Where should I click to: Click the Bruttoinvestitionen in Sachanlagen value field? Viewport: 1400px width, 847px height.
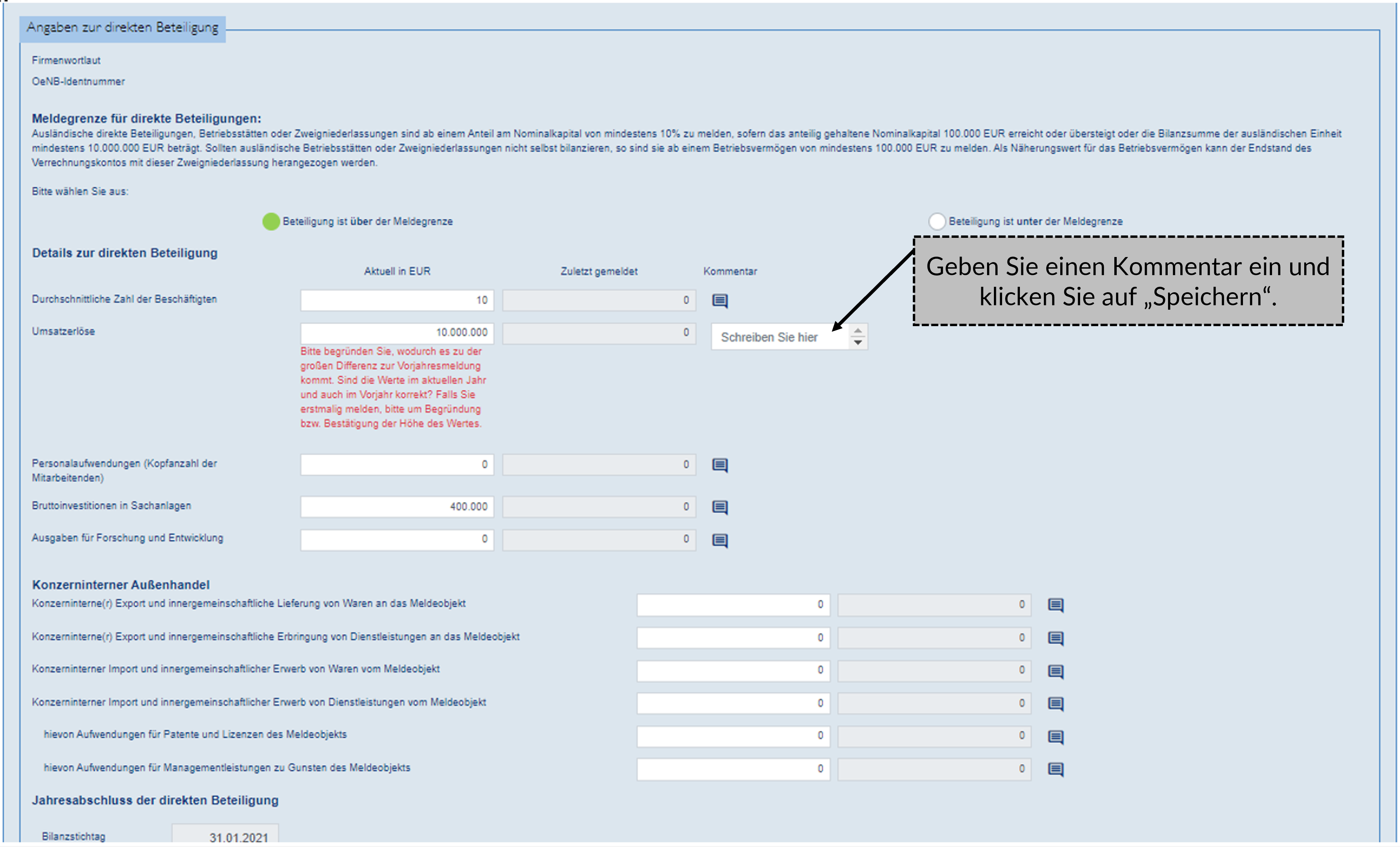click(397, 506)
